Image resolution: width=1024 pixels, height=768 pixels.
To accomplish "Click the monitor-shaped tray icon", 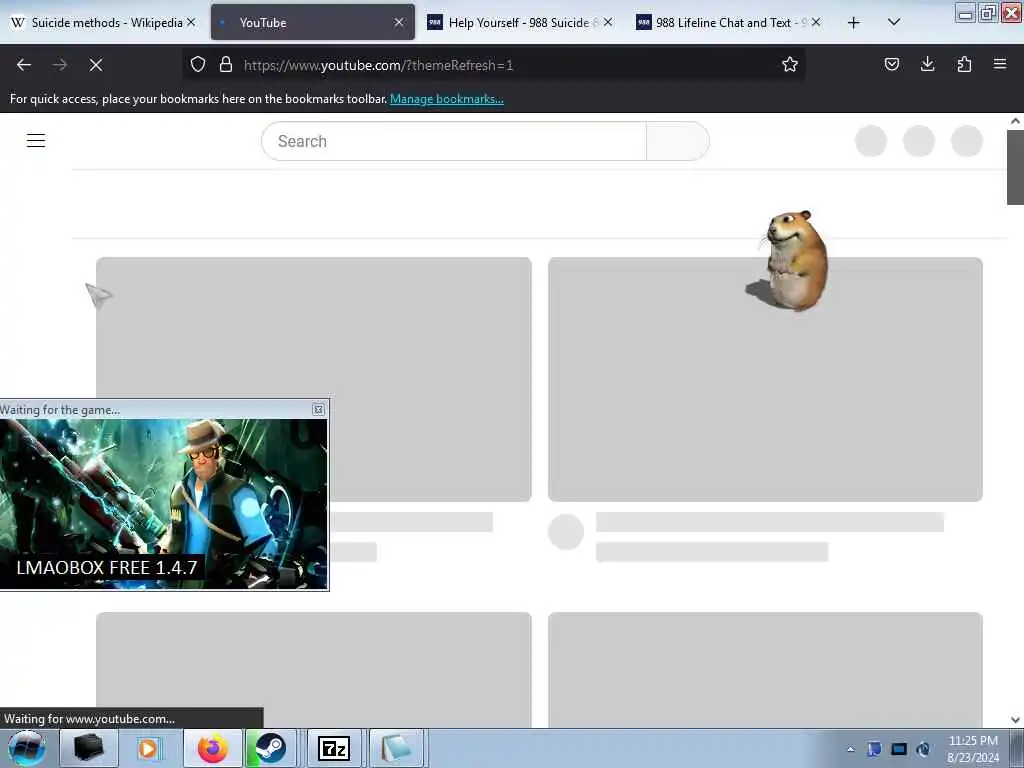I will pos(899,749).
